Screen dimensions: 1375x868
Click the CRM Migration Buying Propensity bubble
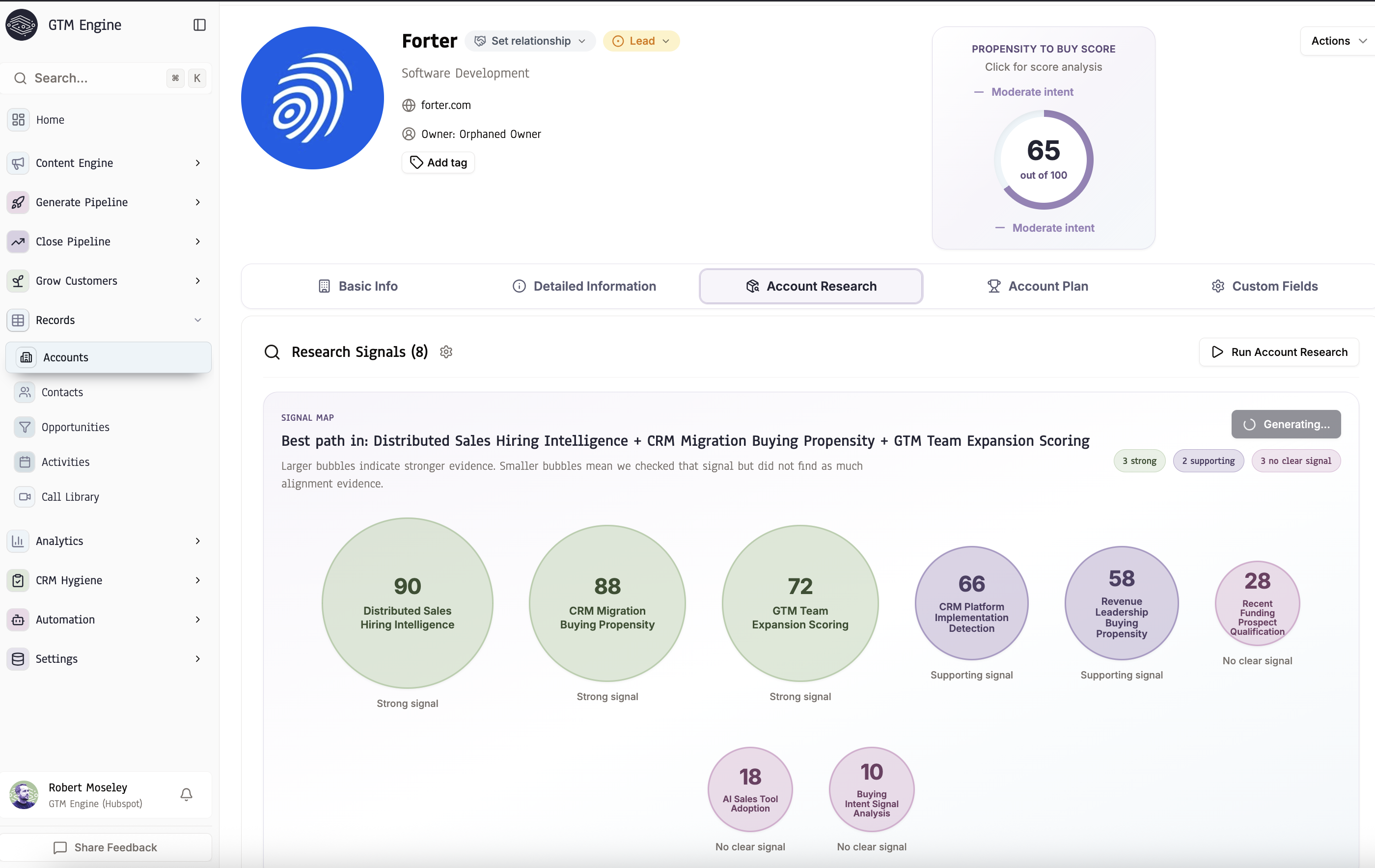(607, 602)
